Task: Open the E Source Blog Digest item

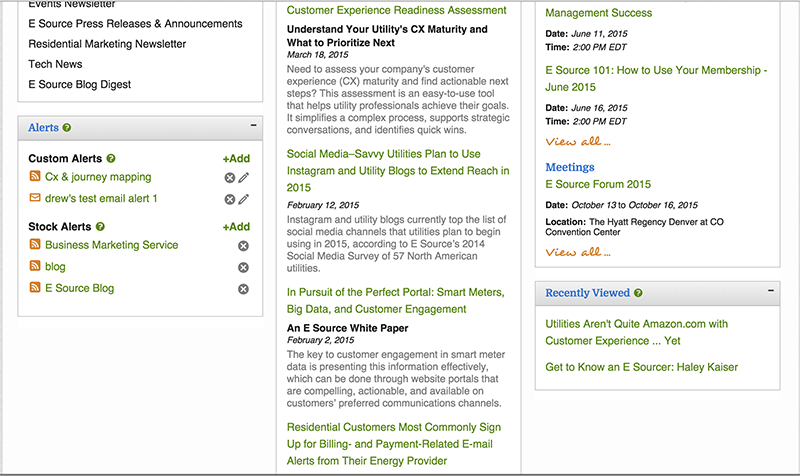Action: (80, 85)
